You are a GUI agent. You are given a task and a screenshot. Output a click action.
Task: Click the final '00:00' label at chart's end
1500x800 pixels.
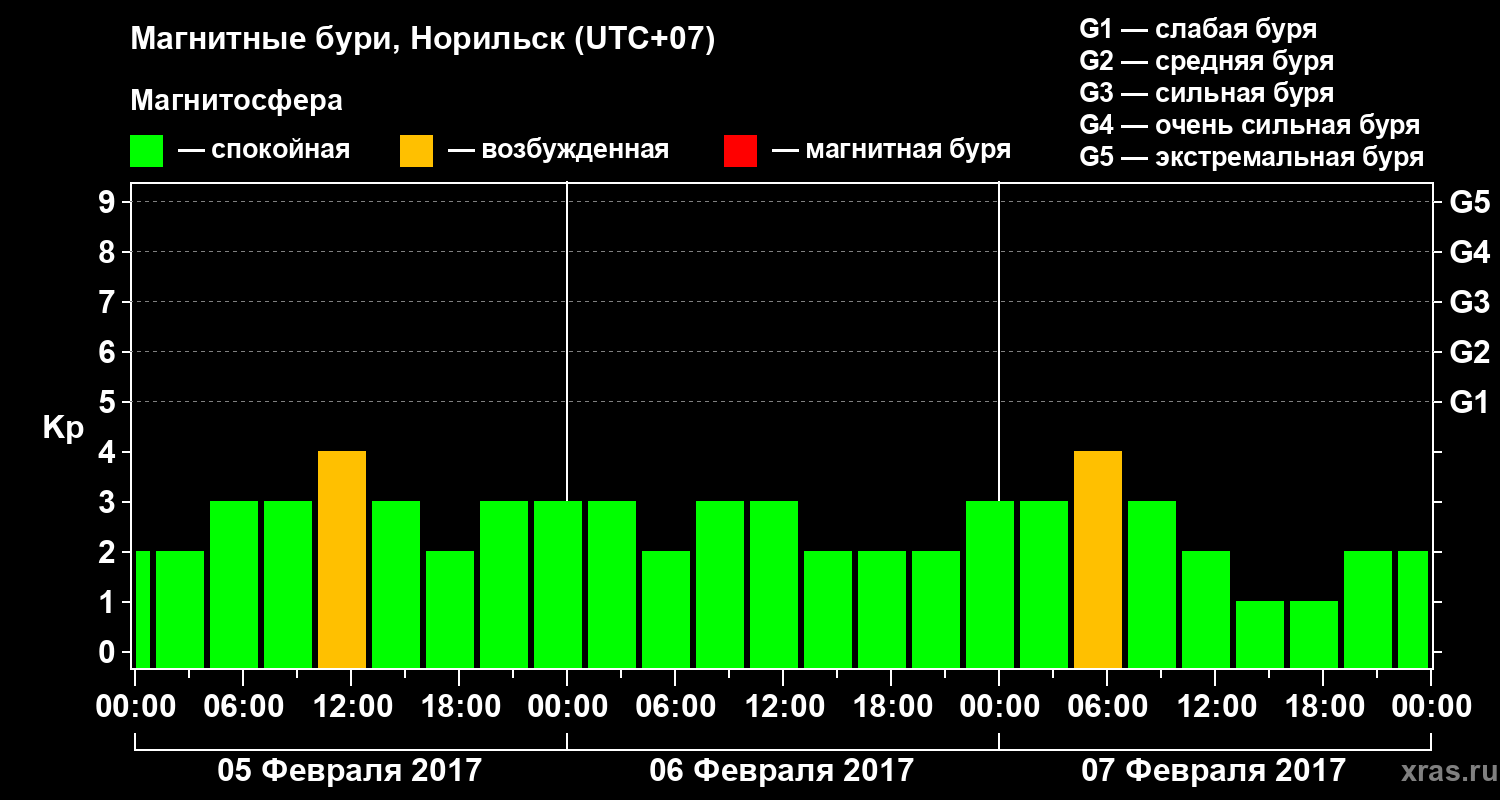point(1431,707)
